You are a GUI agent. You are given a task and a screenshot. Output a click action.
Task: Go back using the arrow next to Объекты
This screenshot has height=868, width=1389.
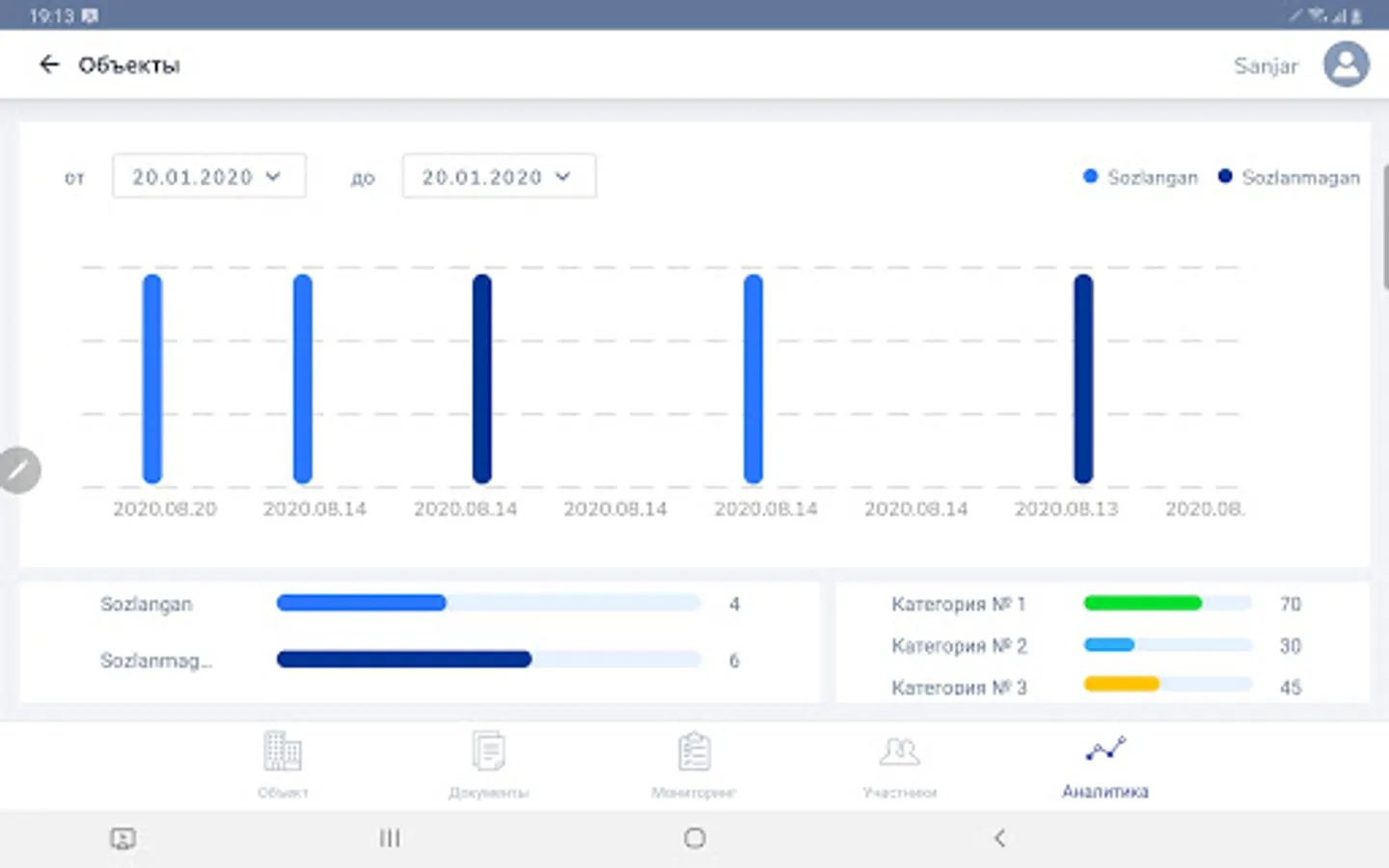click(x=49, y=65)
